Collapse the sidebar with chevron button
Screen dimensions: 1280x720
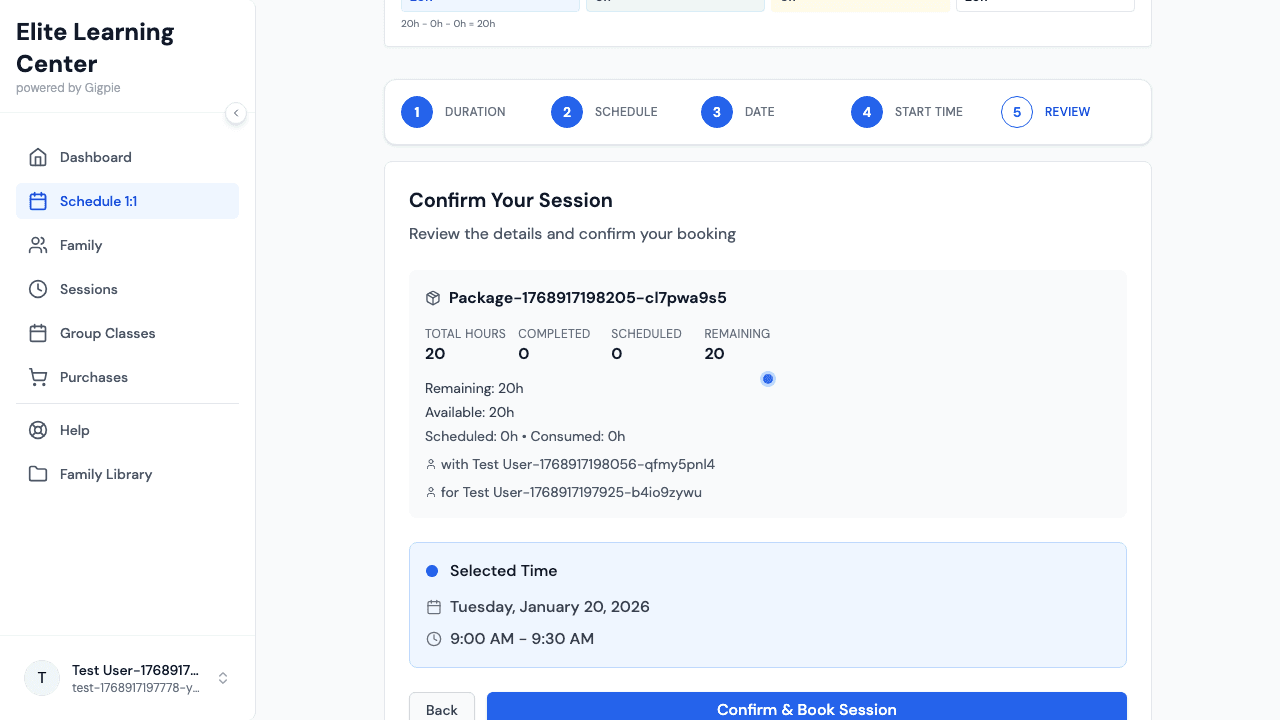[236, 113]
